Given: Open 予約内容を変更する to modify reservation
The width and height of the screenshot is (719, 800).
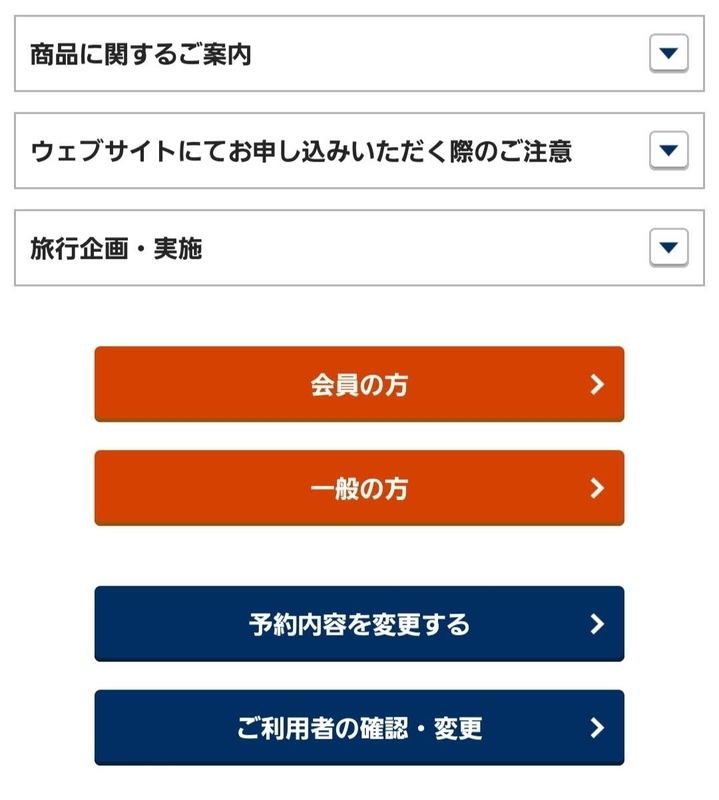Looking at the screenshot, I should pos(359,624).
